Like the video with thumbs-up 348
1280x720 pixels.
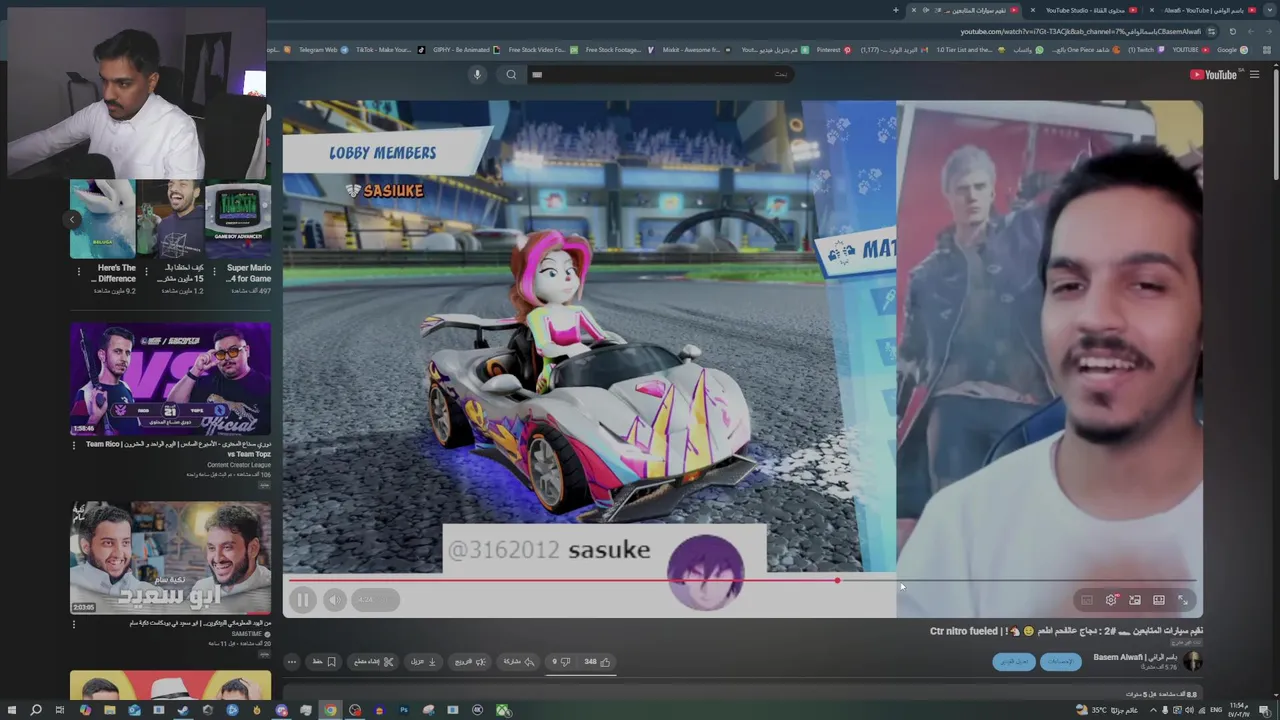coord(597,661)
